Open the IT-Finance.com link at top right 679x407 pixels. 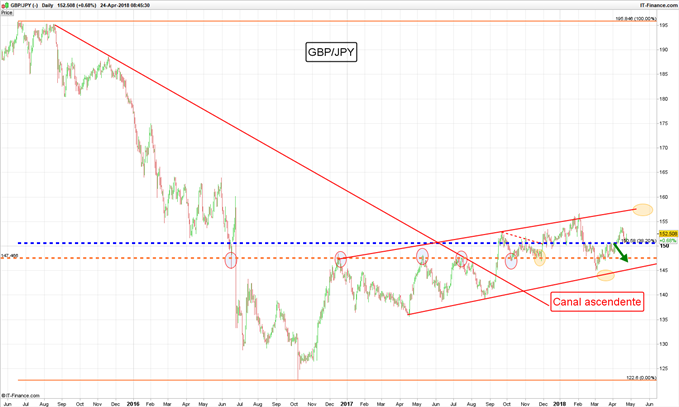tap(659, 5)
